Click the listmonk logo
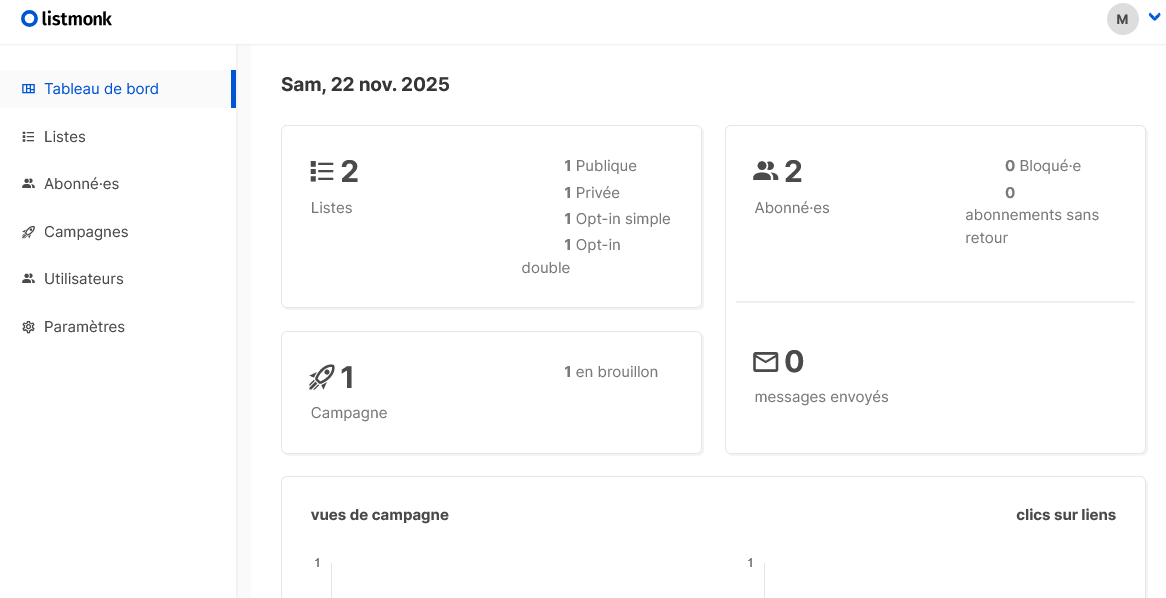 coord(67,19)
